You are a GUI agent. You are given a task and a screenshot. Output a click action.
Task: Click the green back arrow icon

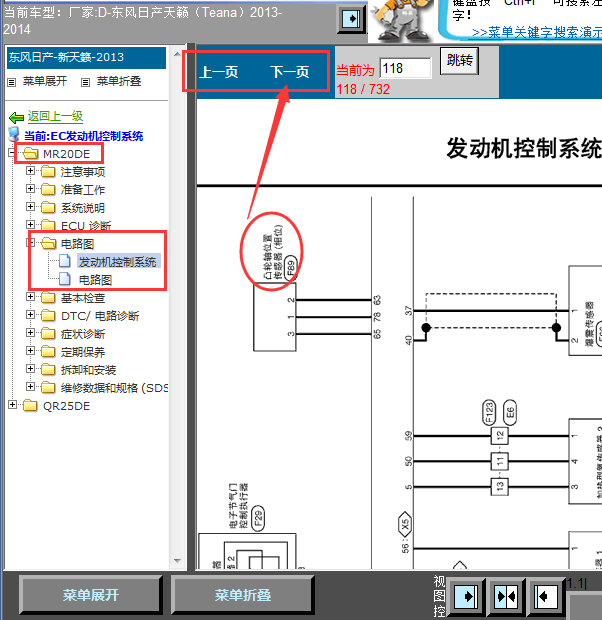16,117
